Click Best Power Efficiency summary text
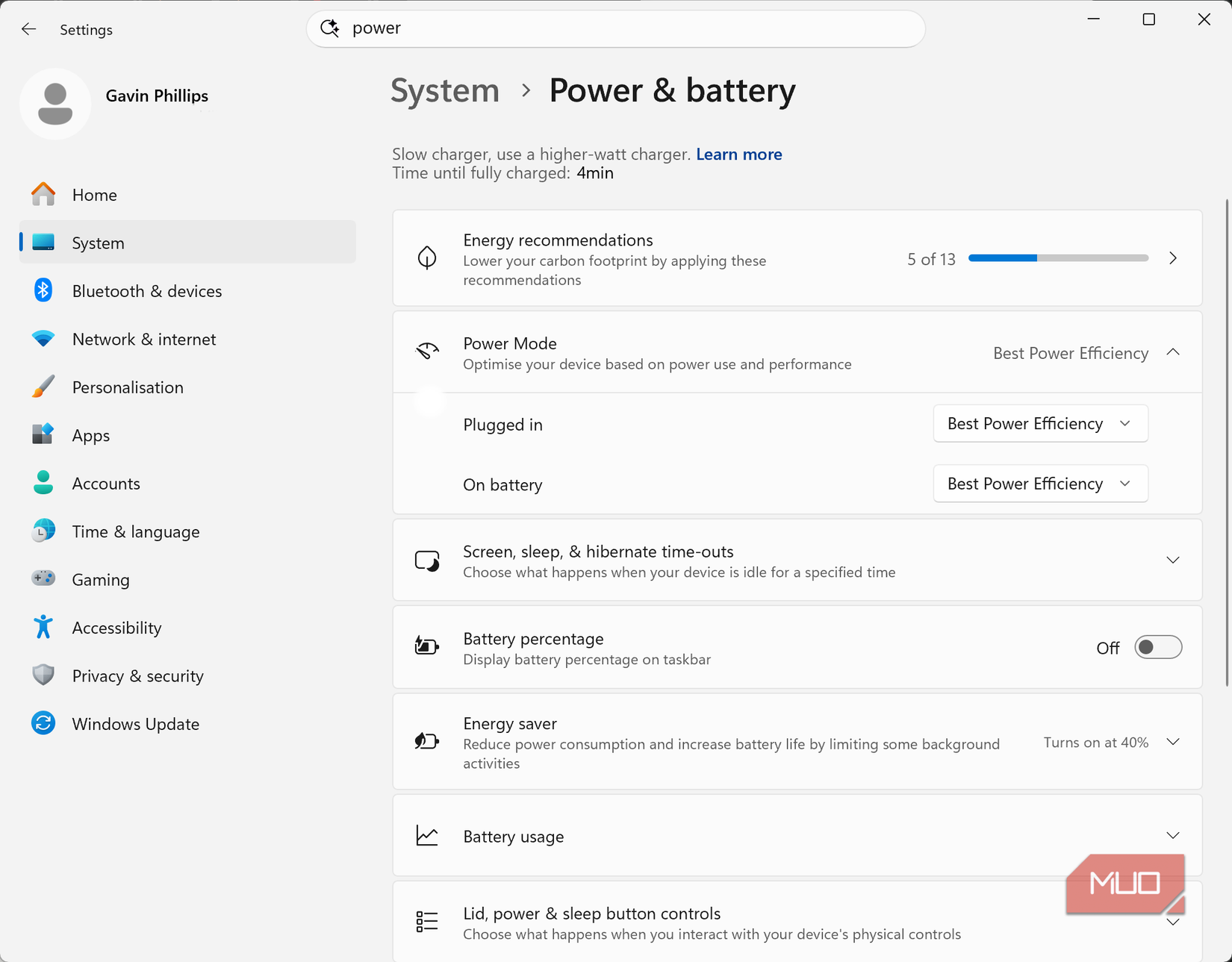Viewport: 1232px width, 962px height. click(1071, 353)
